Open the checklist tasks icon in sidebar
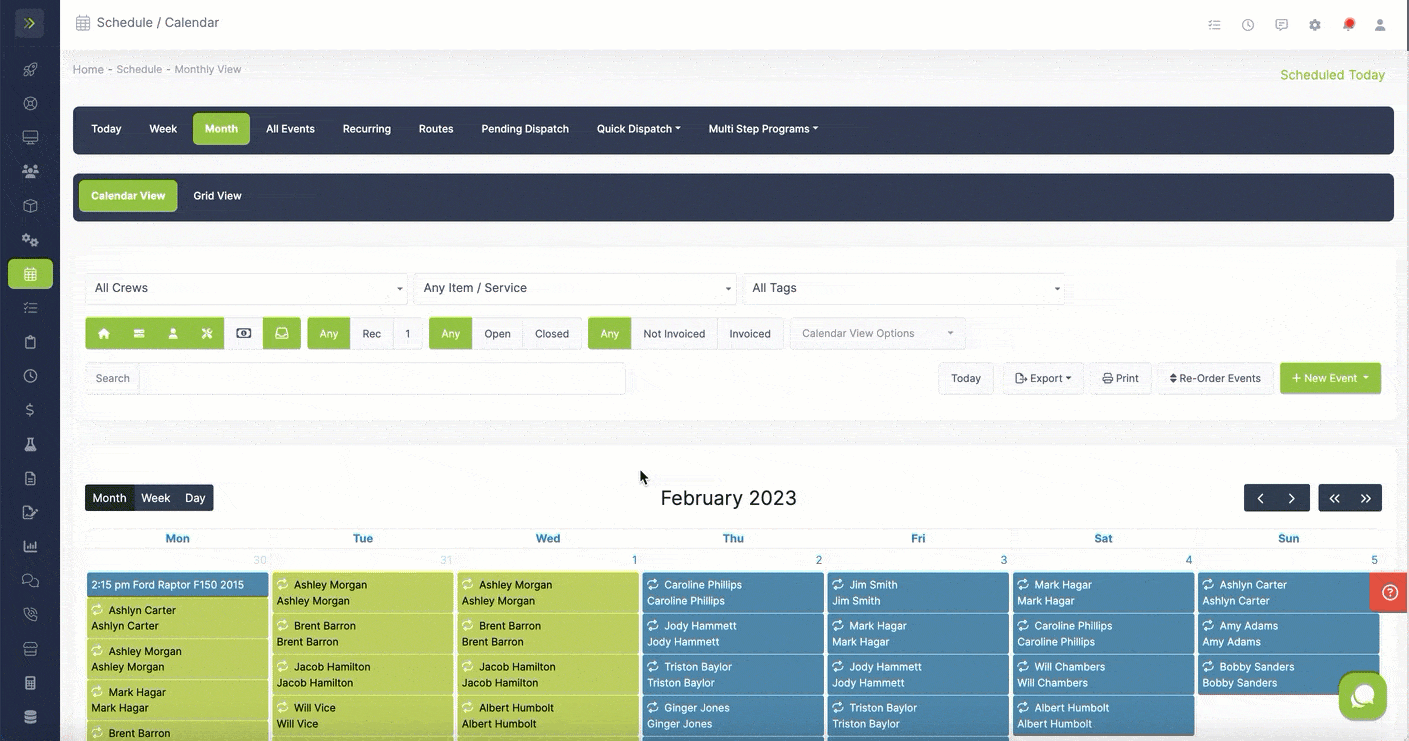Screen dimensions: 1409x741 30,308
